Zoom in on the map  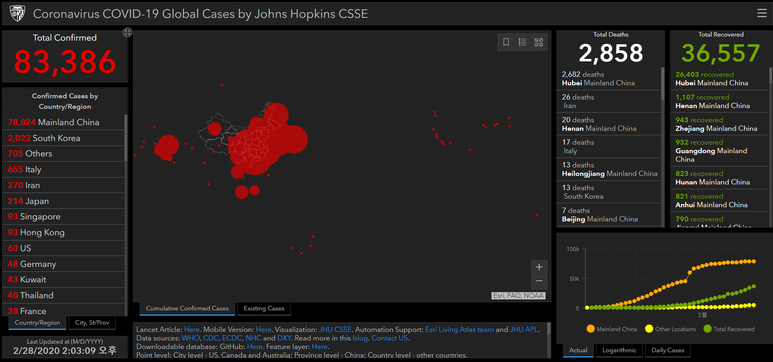click(539, 267)
